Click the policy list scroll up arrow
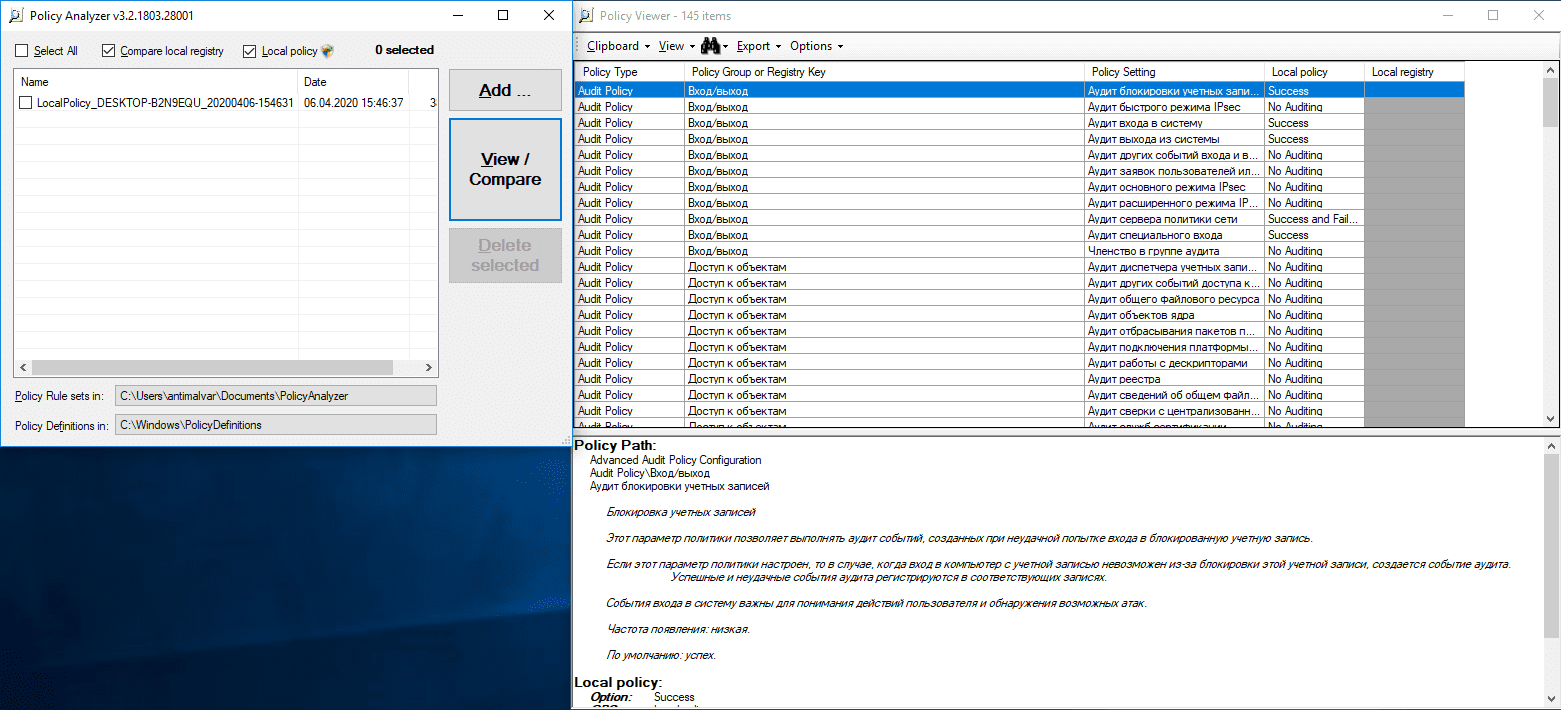This screenshot has height=710, width=1561. click(x=1551, y=70)
